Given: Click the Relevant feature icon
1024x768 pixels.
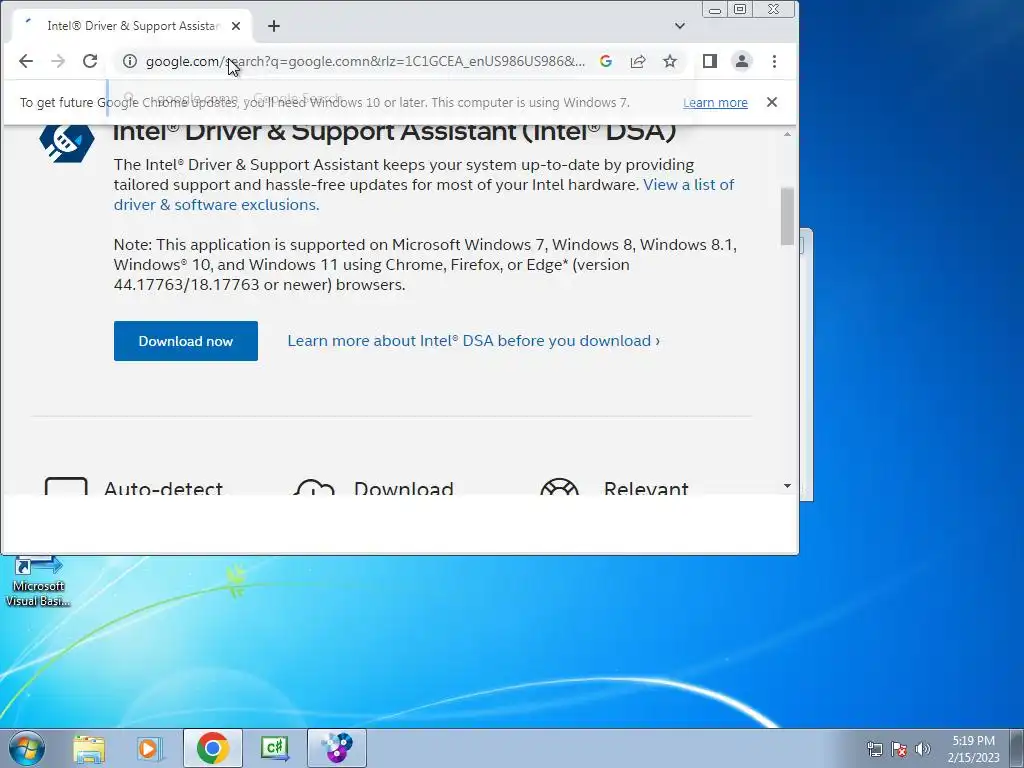Looking at the screenshot, I should pos(560,487).
